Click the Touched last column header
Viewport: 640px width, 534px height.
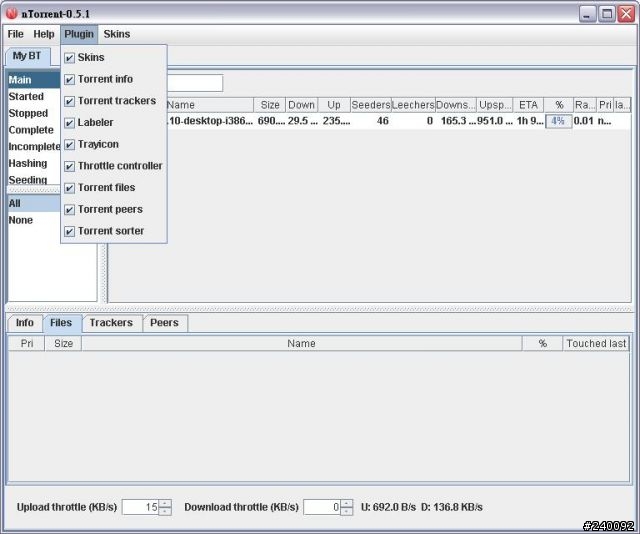click(596, 343)
